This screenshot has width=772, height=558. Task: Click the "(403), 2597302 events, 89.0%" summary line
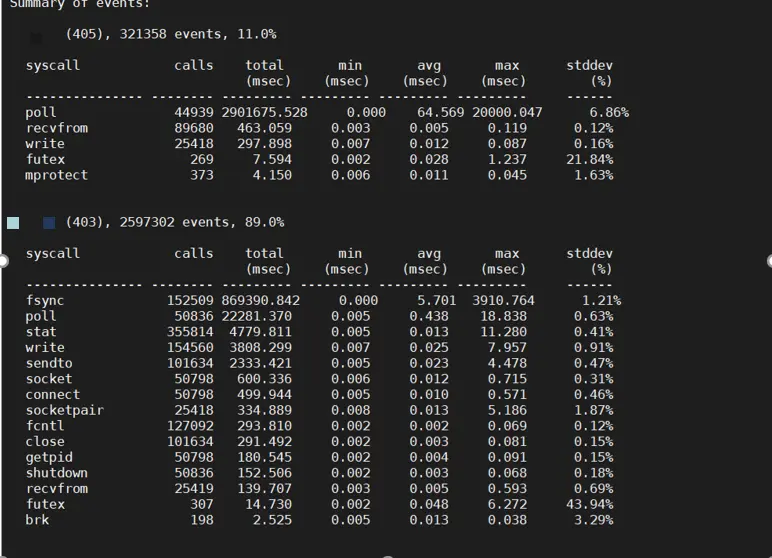coord(175,222)
